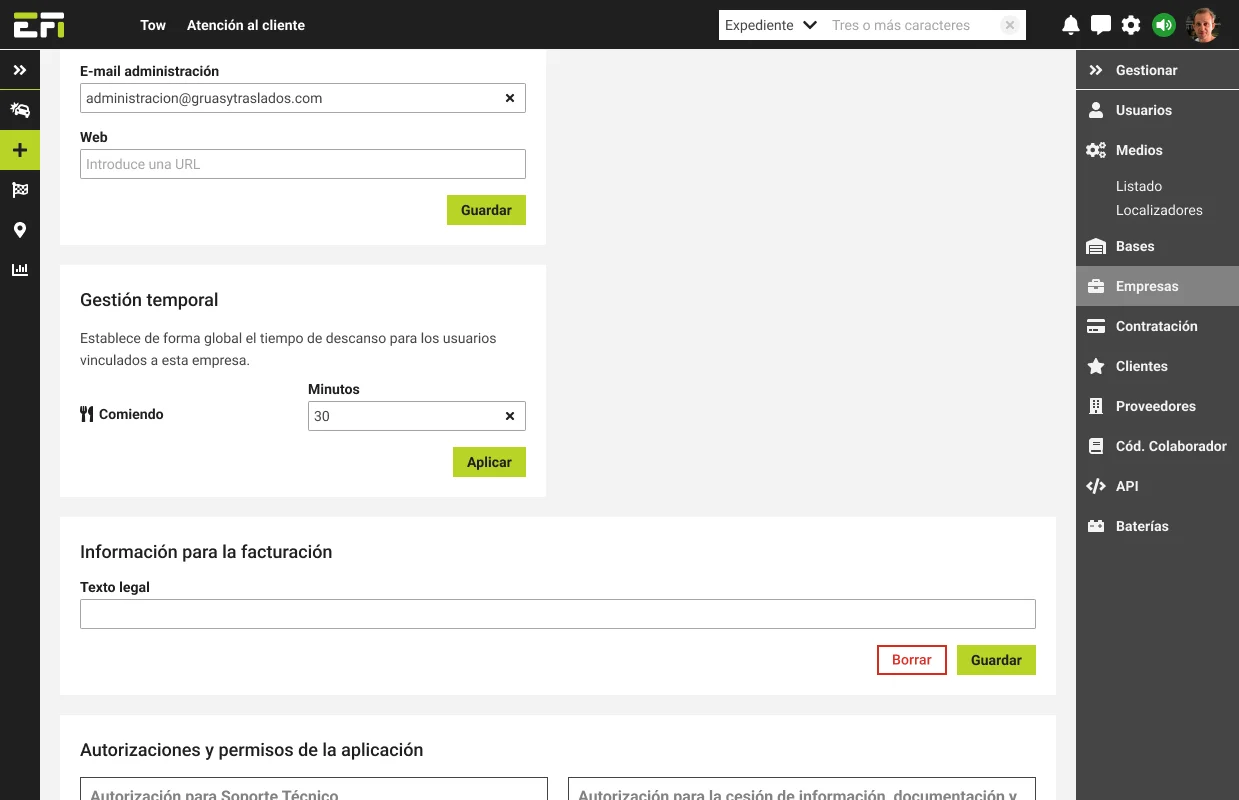
Task: Open the tow truck icon in left sidebar
Action: pos(20,110)
